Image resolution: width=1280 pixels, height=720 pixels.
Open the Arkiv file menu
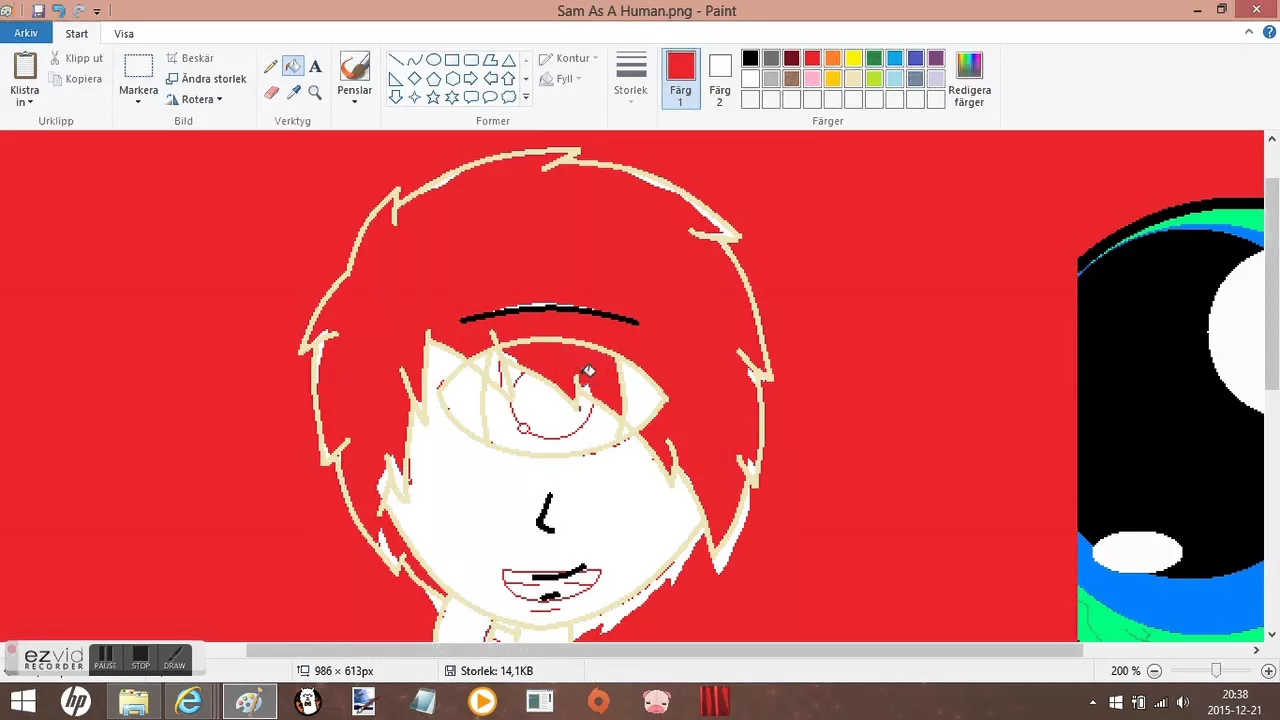tap(26, 33)
